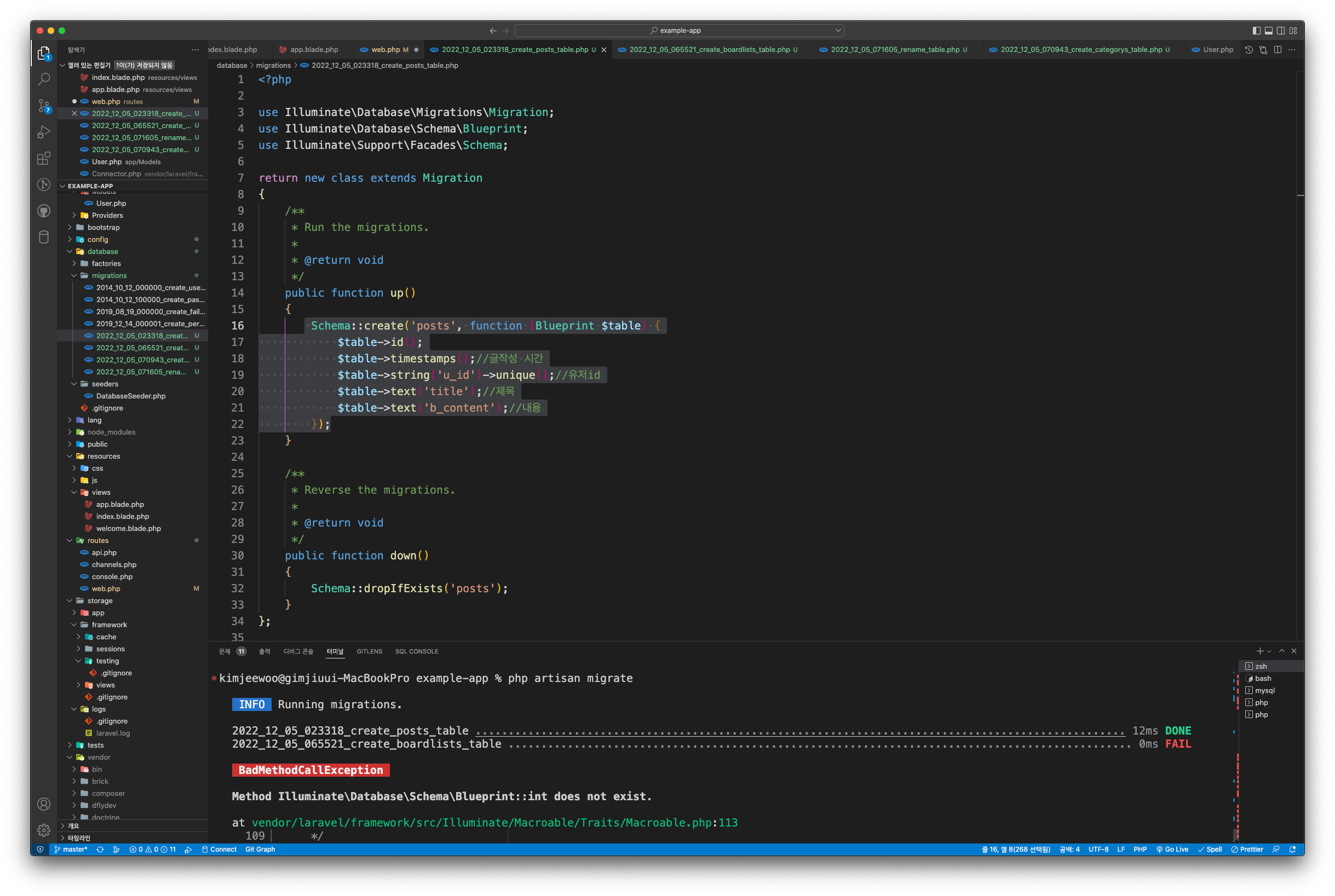Viewport: 1335px width, 896px height.
Task: Open the Extensions view icon
Action: point(44,158)
